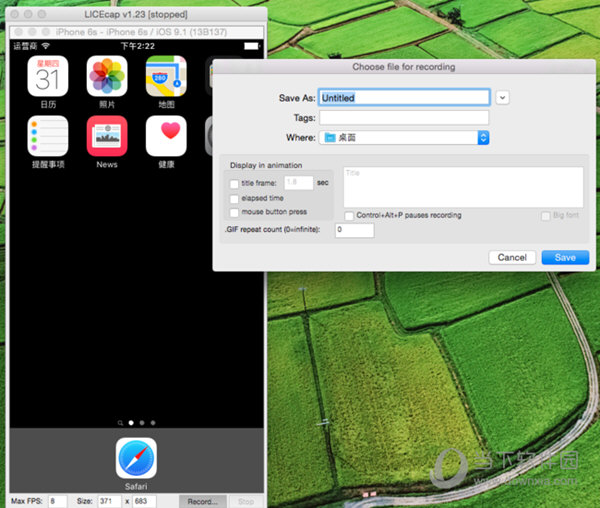This screenshot has width=600, height=508.
Task: Click the iPhone 6s simulator window title
Action: click(141, 32)
